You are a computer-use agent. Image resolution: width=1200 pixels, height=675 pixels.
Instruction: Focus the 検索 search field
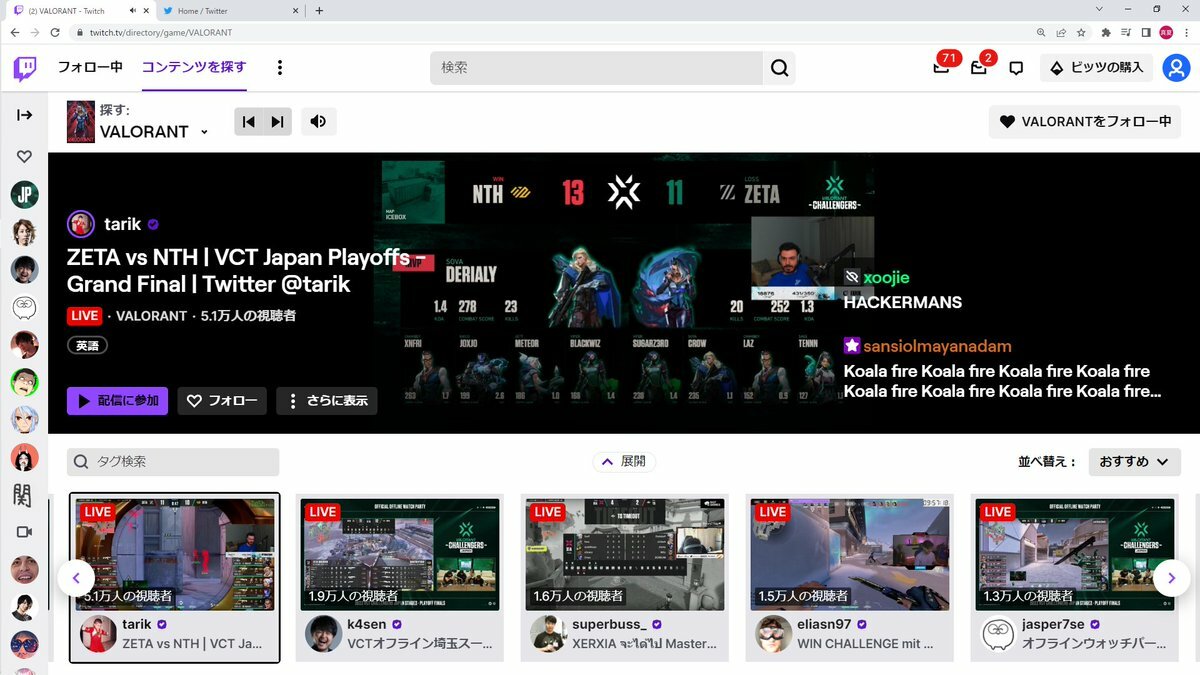597,68
